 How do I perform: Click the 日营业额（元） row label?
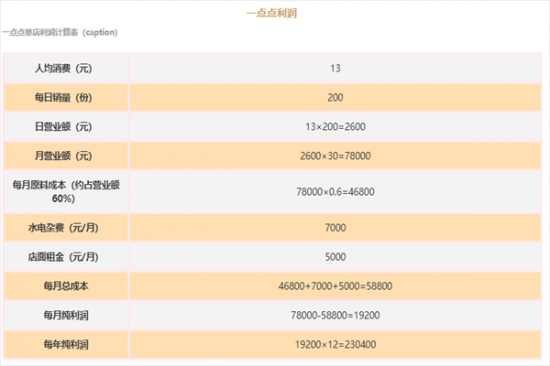(63, 126)
